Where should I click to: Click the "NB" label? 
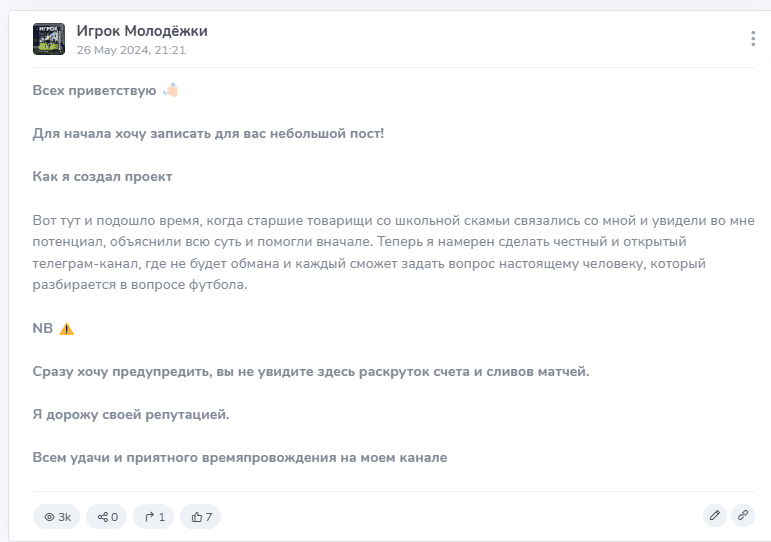[43, 328]
